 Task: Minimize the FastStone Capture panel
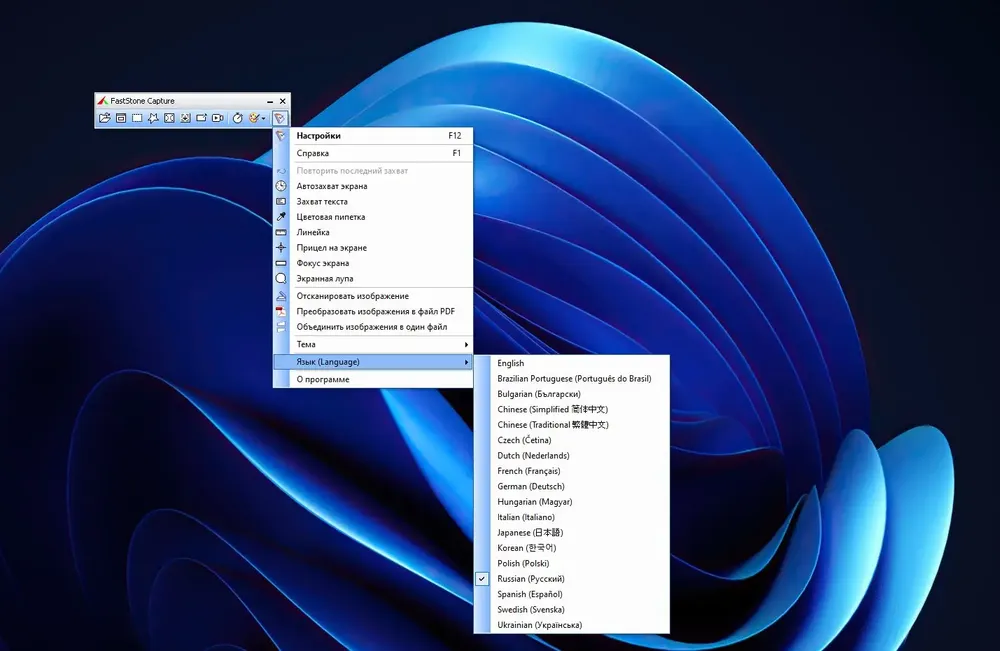click(x=270, y=101)
